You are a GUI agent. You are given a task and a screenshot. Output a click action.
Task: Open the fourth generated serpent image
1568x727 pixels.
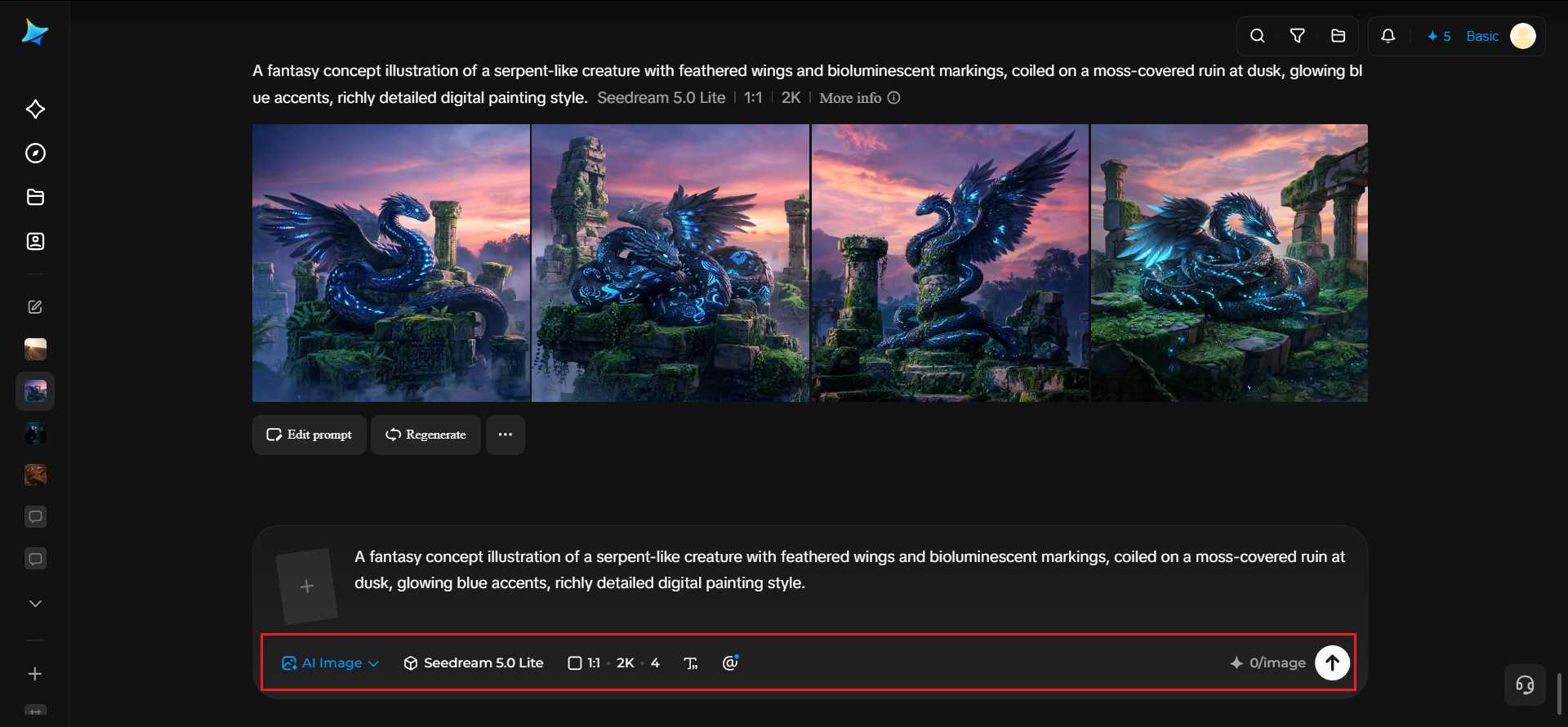[x=1229, y=263]
